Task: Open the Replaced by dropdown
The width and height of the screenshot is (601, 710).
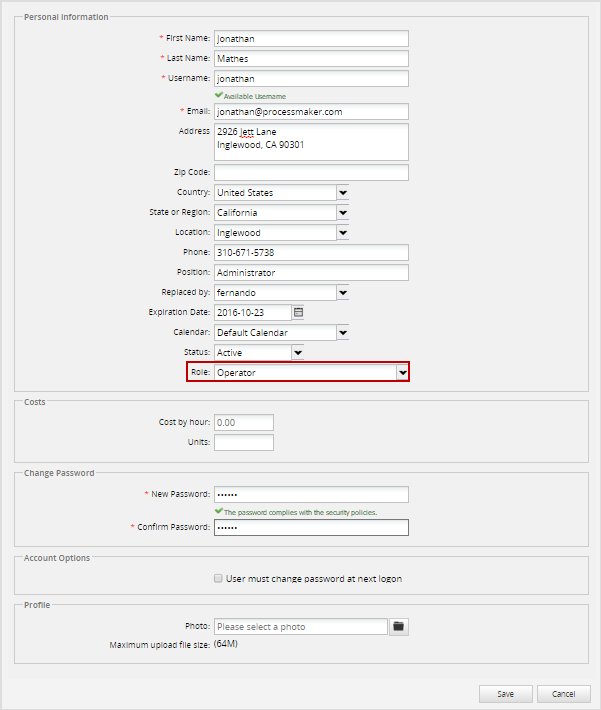Action: 342,293
